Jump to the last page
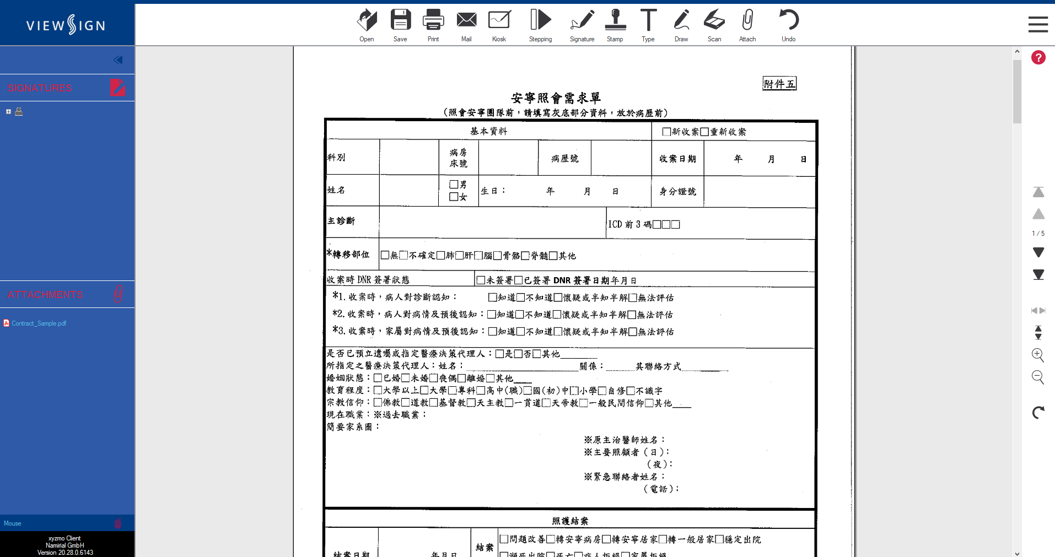Image resolution: width=1055 pixels, height=557 pixels. click(1038, 274)
